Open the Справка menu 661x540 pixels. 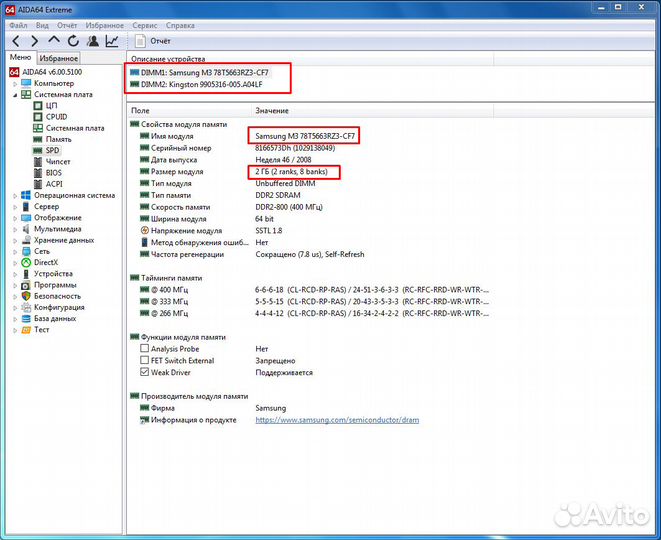[180, 25]
